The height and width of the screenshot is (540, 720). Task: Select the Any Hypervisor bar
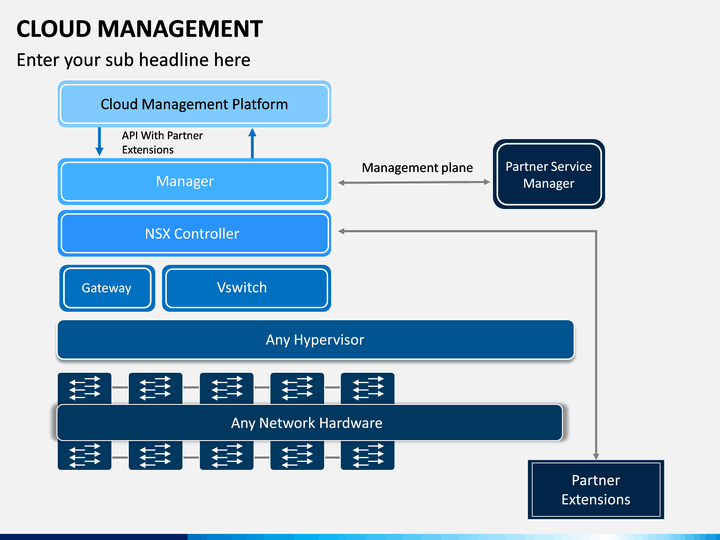[315, 340]
